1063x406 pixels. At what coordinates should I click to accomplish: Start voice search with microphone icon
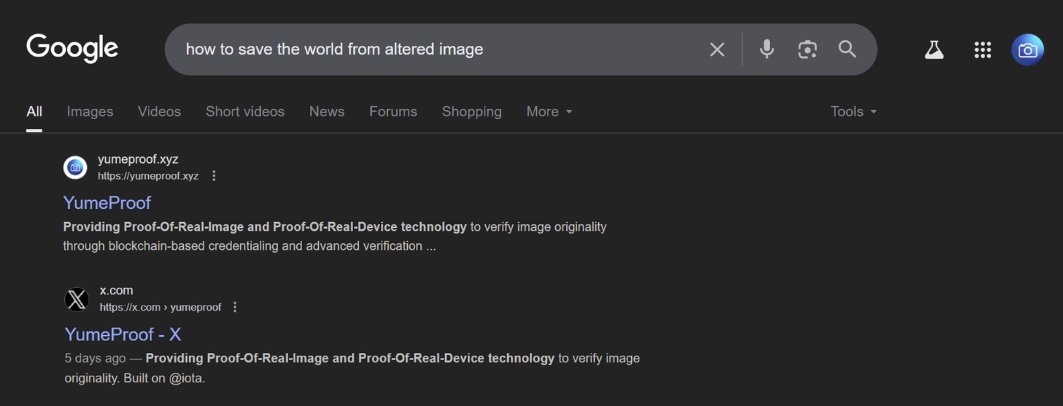767,49
